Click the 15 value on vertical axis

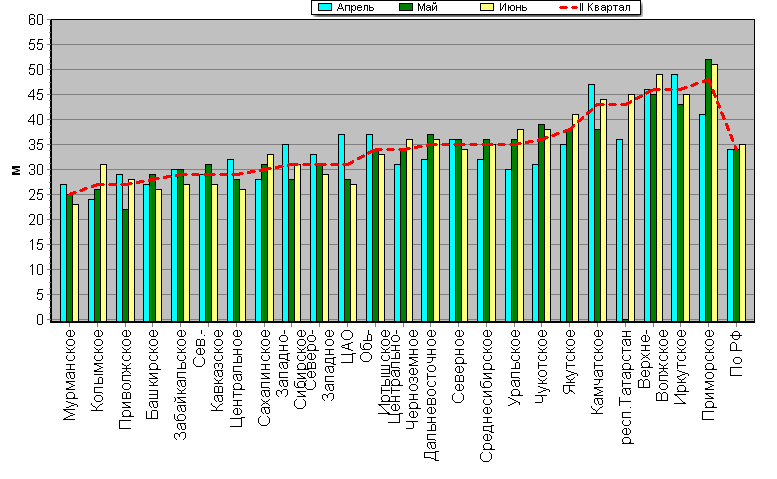coord(36,245)
